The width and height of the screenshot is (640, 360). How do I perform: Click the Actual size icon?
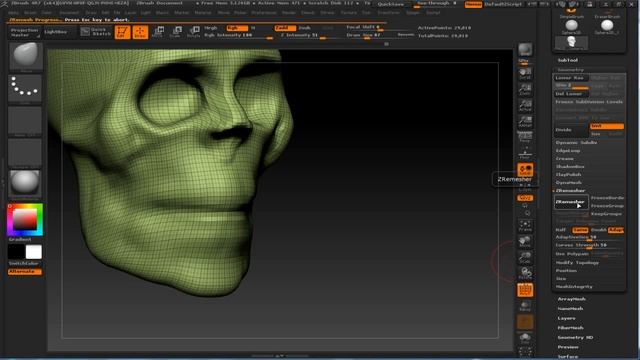point(525,106)
